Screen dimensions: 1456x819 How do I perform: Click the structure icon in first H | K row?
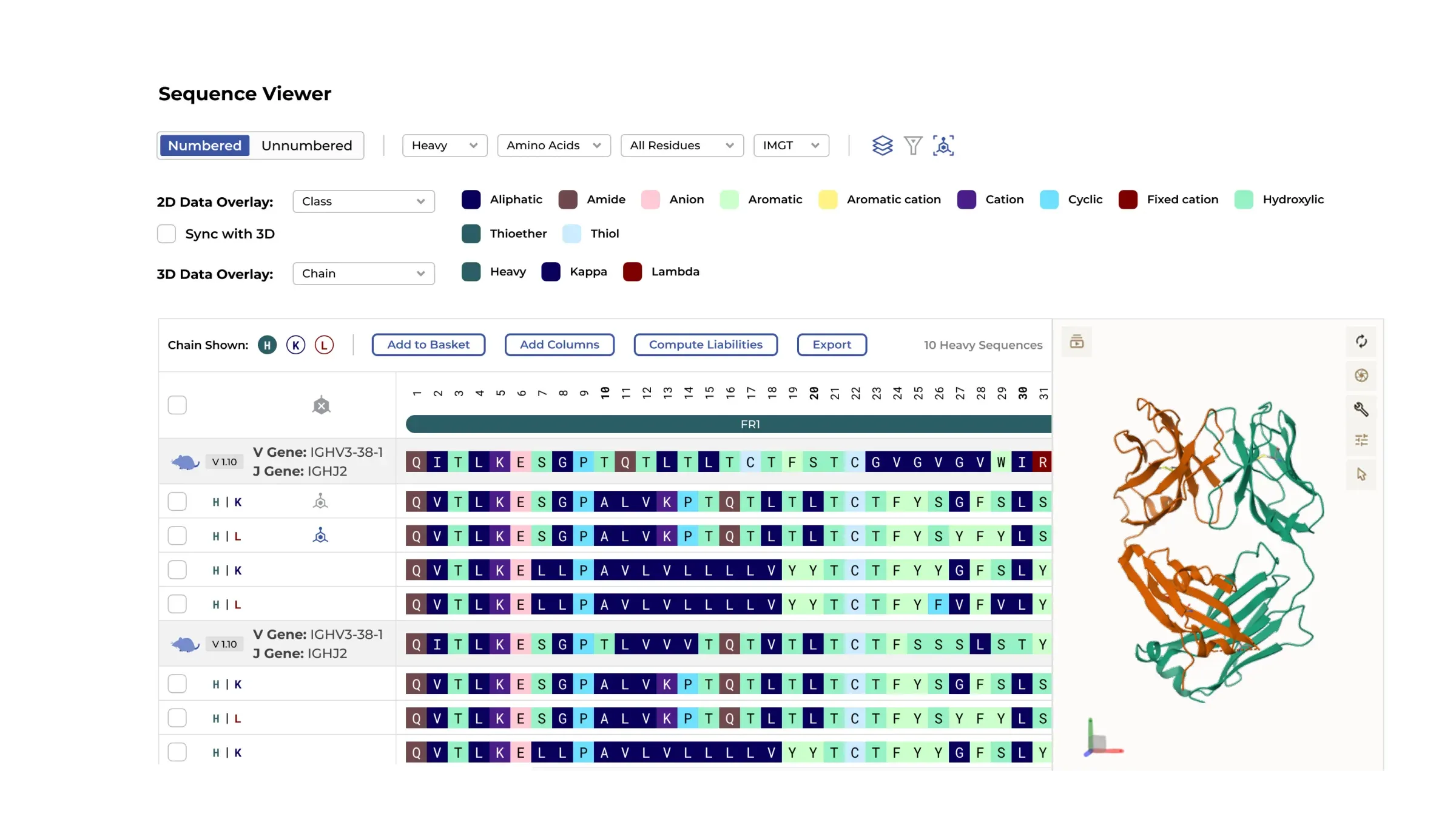coord(320,501)
